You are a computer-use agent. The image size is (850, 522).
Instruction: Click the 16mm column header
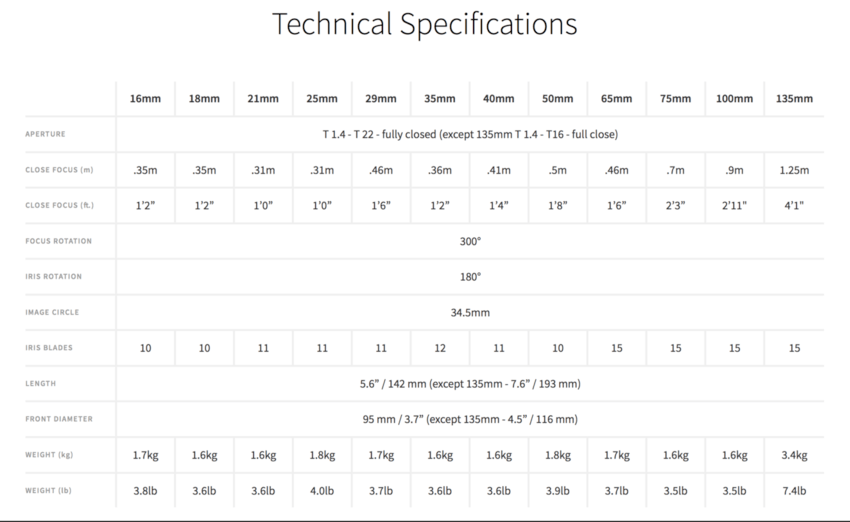(x=145, y=99)
